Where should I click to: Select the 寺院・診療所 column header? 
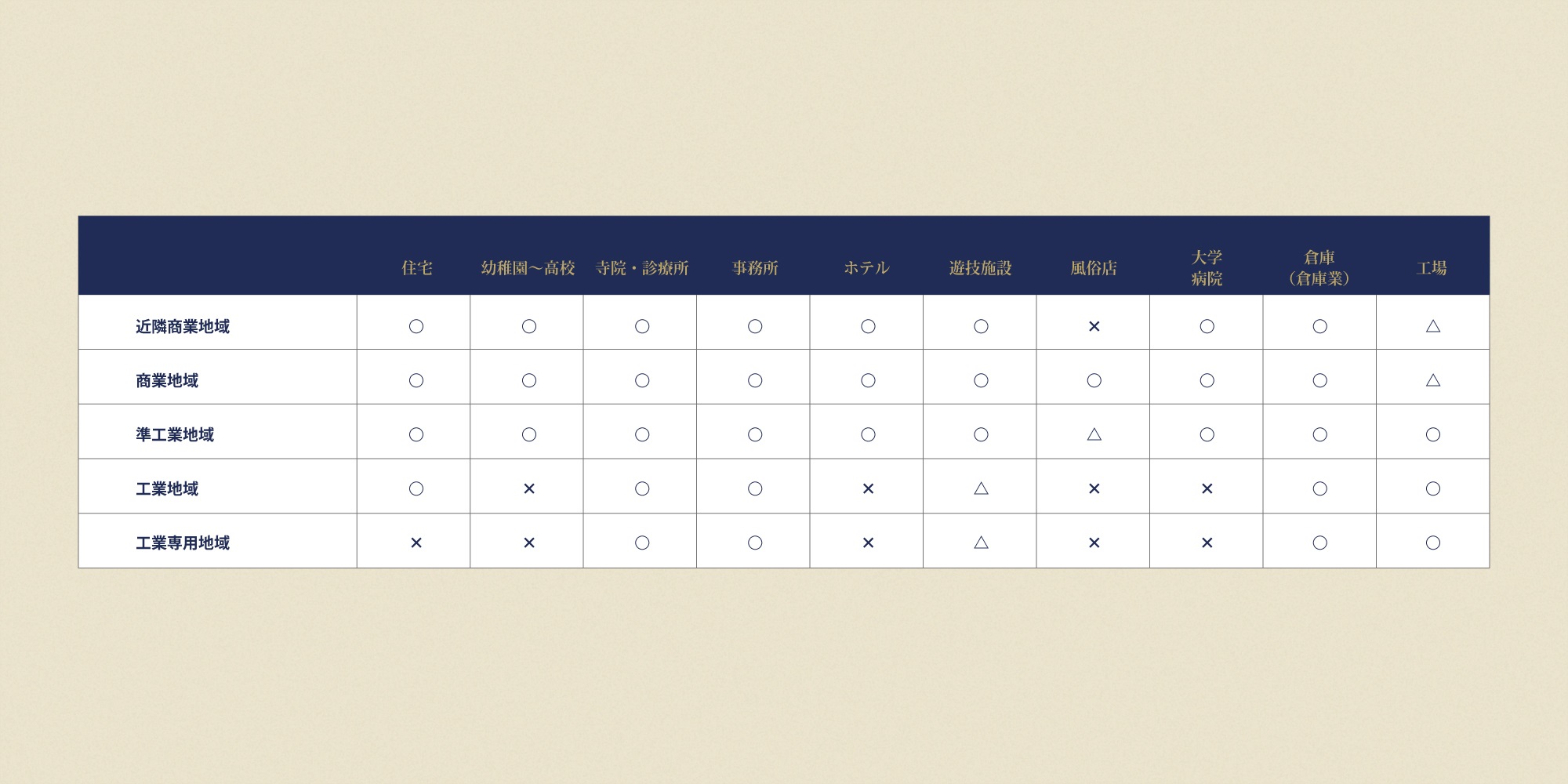pyautogui.click(x=641, y=268)
